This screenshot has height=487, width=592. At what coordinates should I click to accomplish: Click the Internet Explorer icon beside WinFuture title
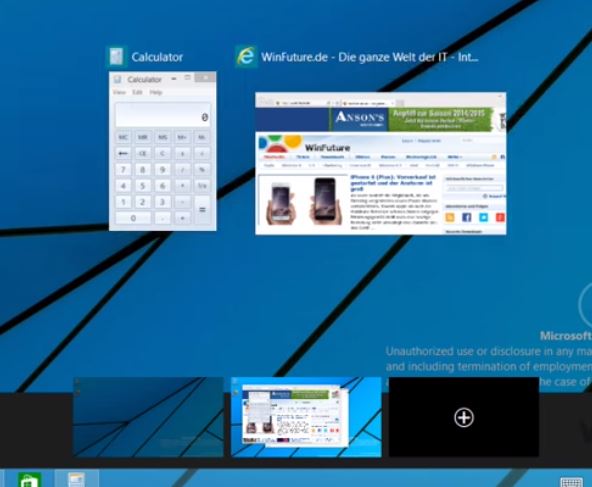coord(246,57)
